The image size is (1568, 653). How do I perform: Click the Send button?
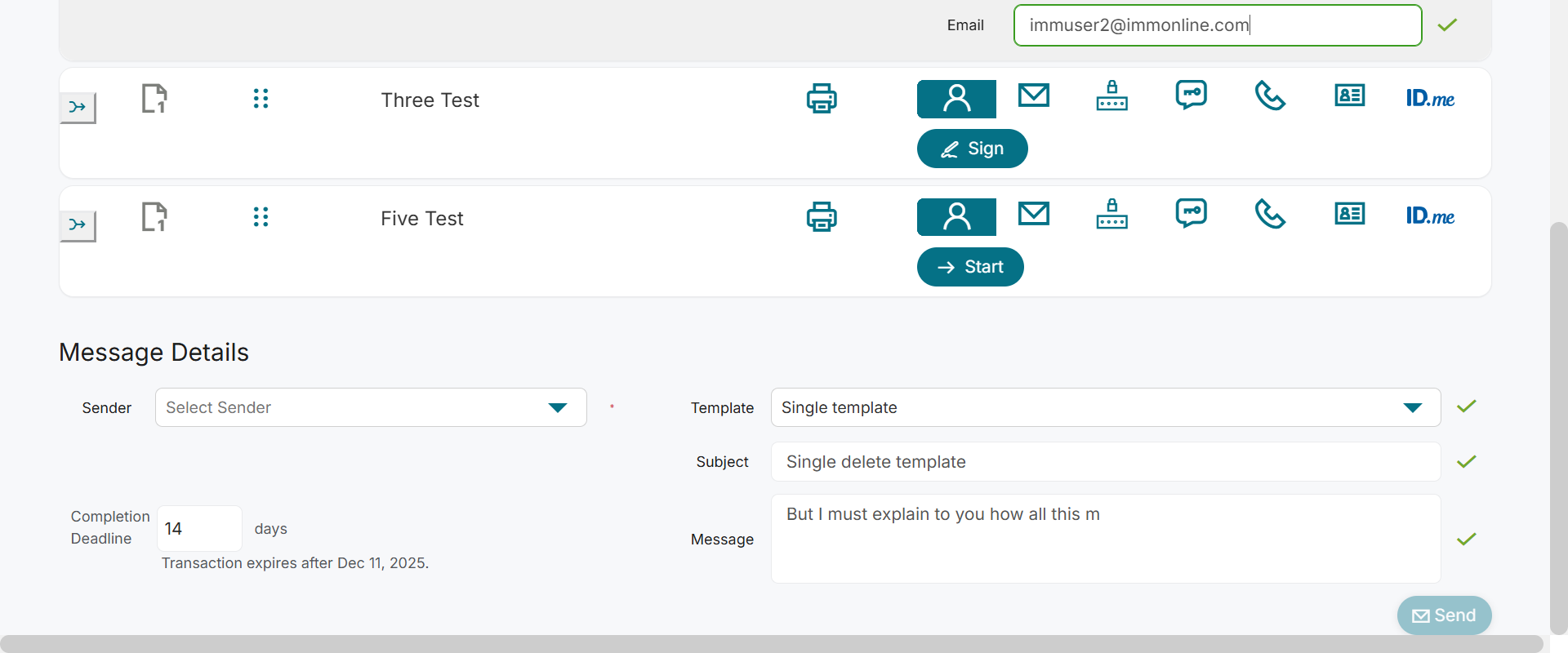tap(1444, 615)
